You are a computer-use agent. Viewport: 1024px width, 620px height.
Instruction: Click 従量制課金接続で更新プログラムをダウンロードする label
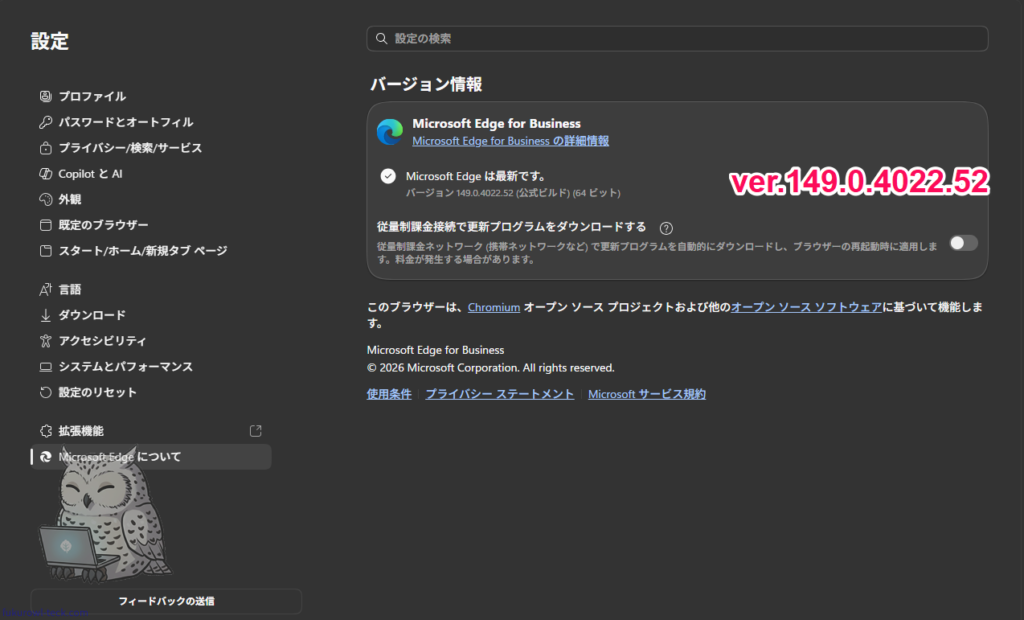pos(511,227)
